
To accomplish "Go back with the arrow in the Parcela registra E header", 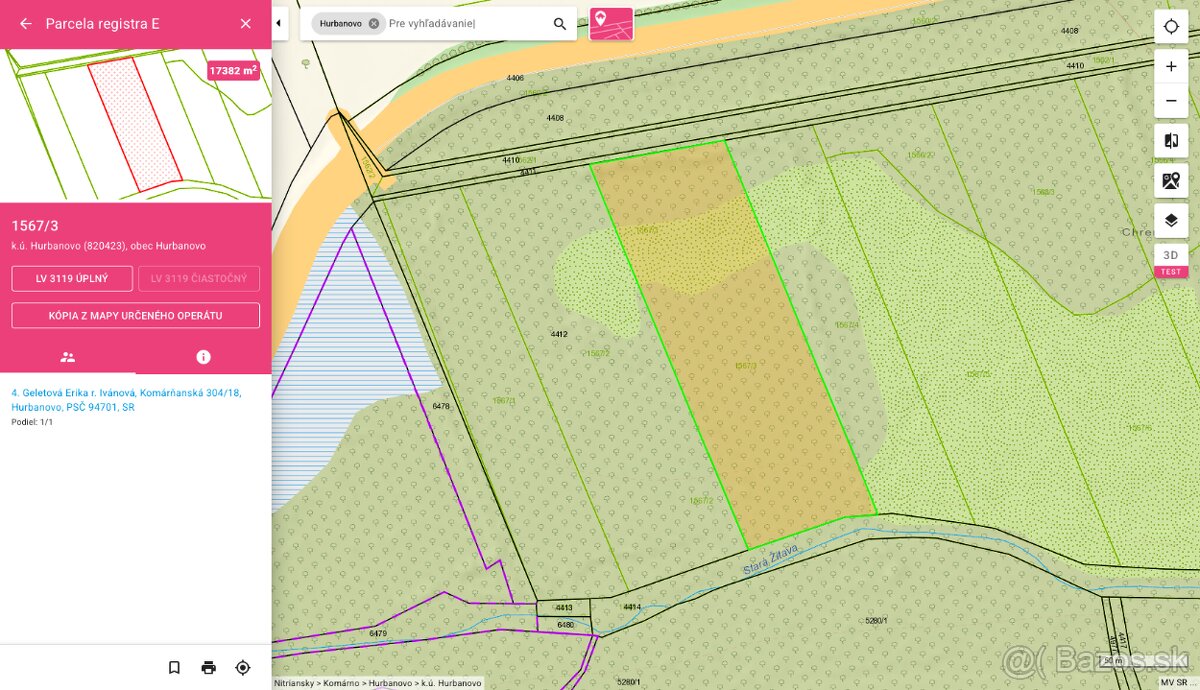I will 25,24.
